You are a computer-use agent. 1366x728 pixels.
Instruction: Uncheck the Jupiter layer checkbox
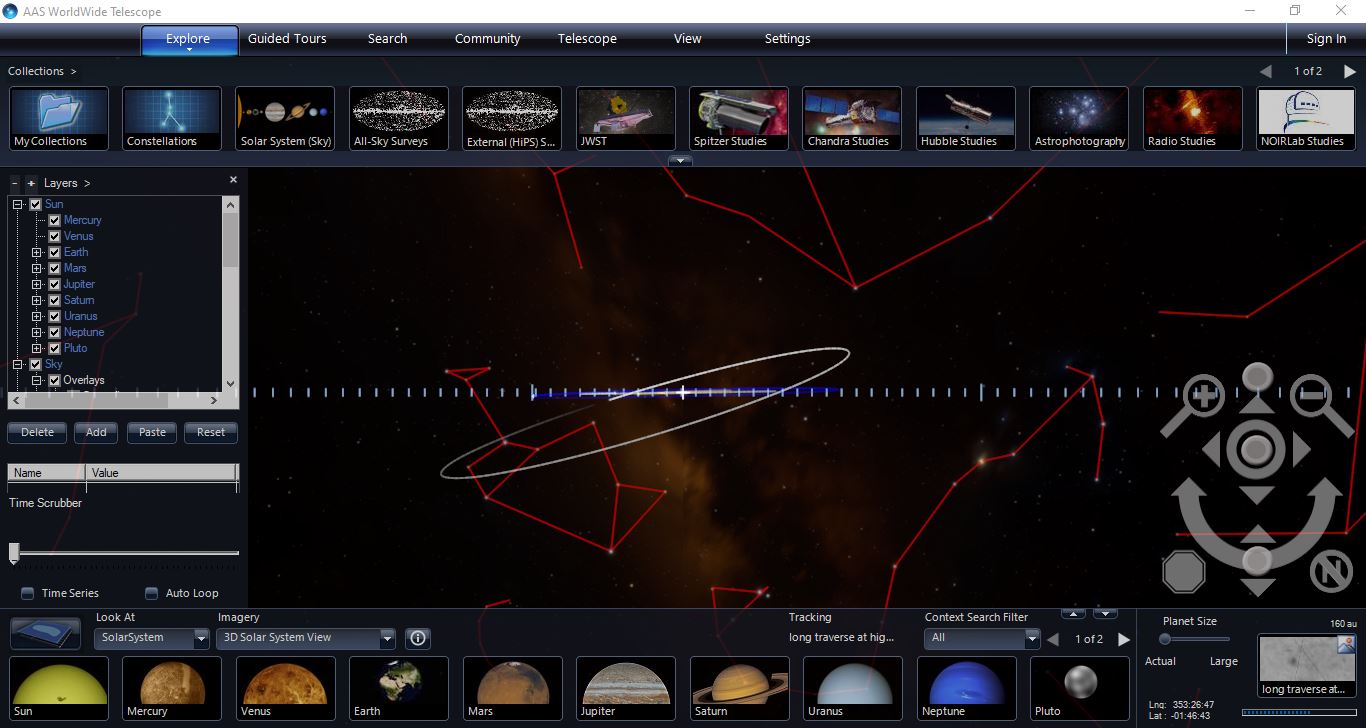pos(55,284)
